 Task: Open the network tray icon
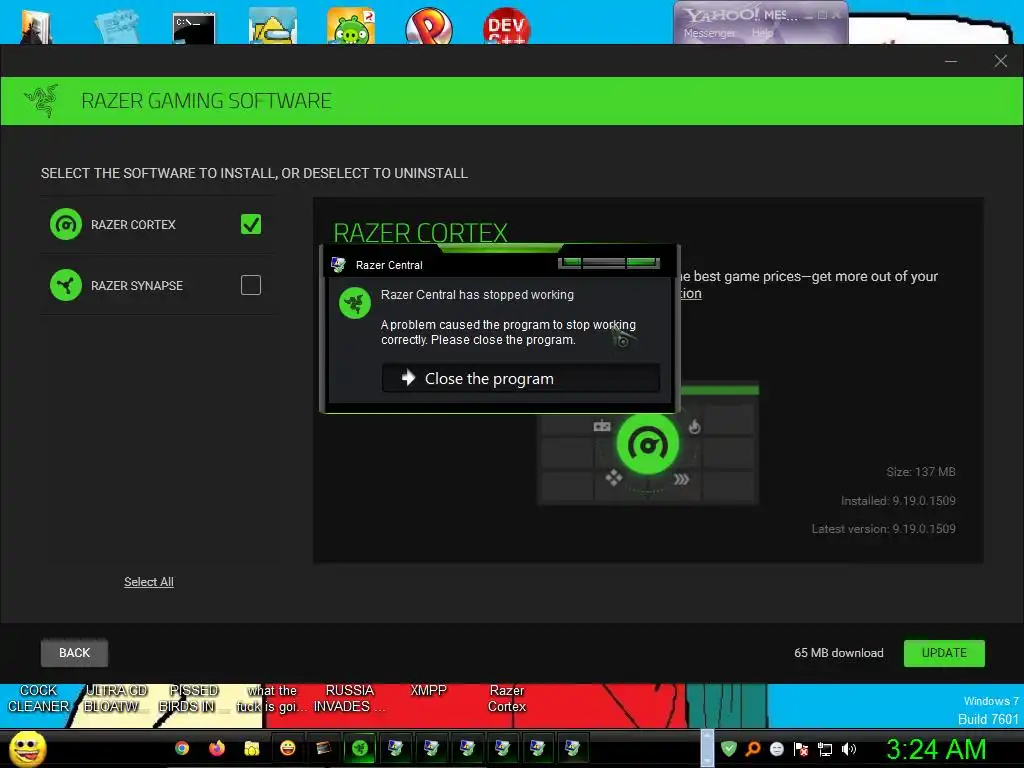tap(825, 749)
